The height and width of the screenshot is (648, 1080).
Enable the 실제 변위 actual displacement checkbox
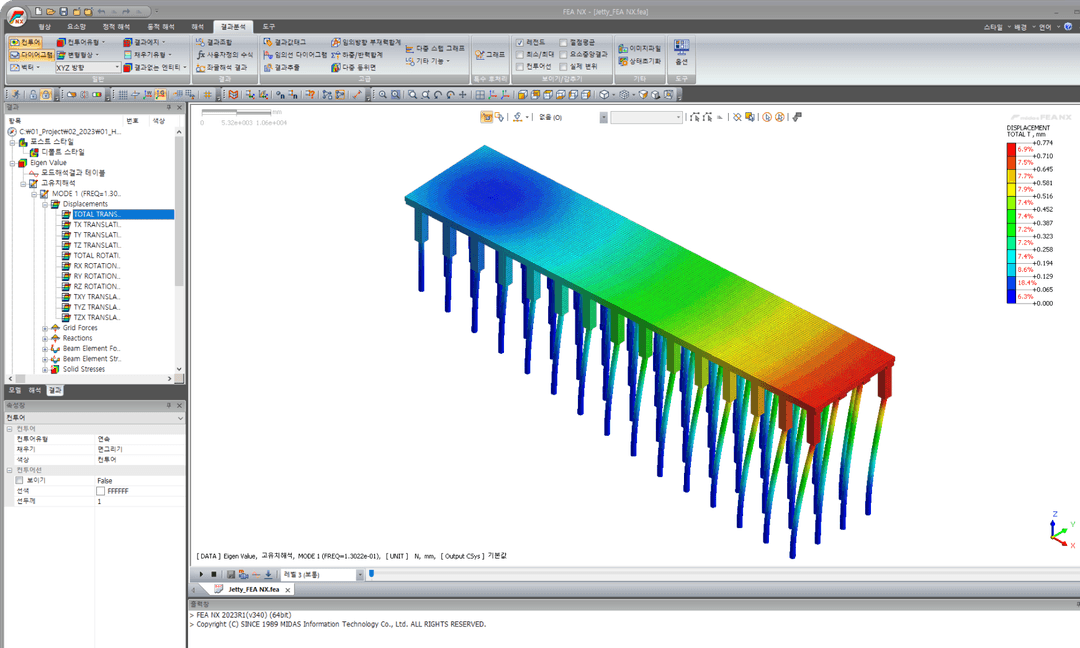[x=563, y=67]
